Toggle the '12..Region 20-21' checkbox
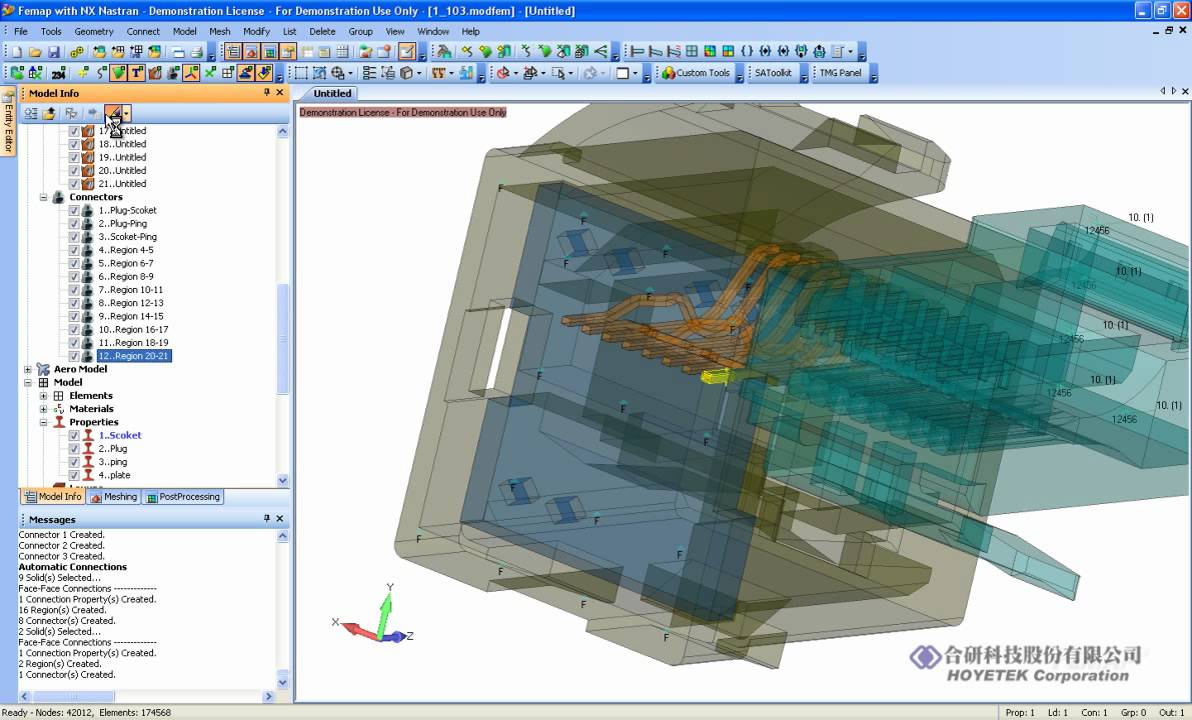1192x720 pixels. (x=74, y=356)
